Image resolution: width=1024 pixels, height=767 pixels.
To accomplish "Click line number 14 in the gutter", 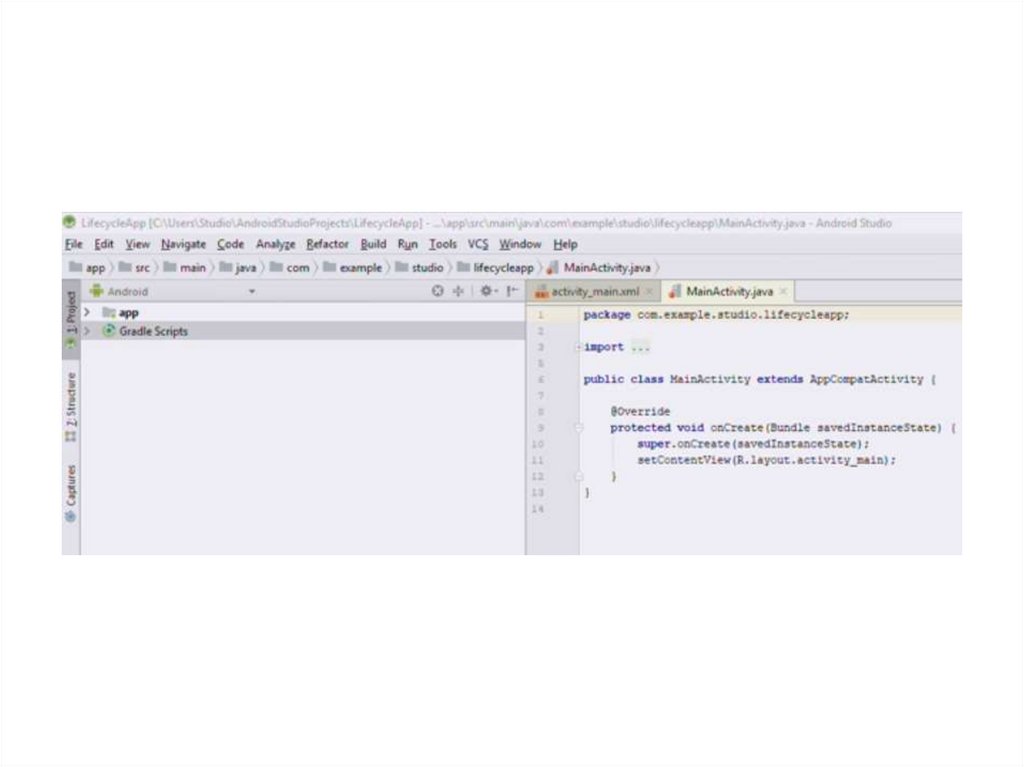I will point(537,509).
